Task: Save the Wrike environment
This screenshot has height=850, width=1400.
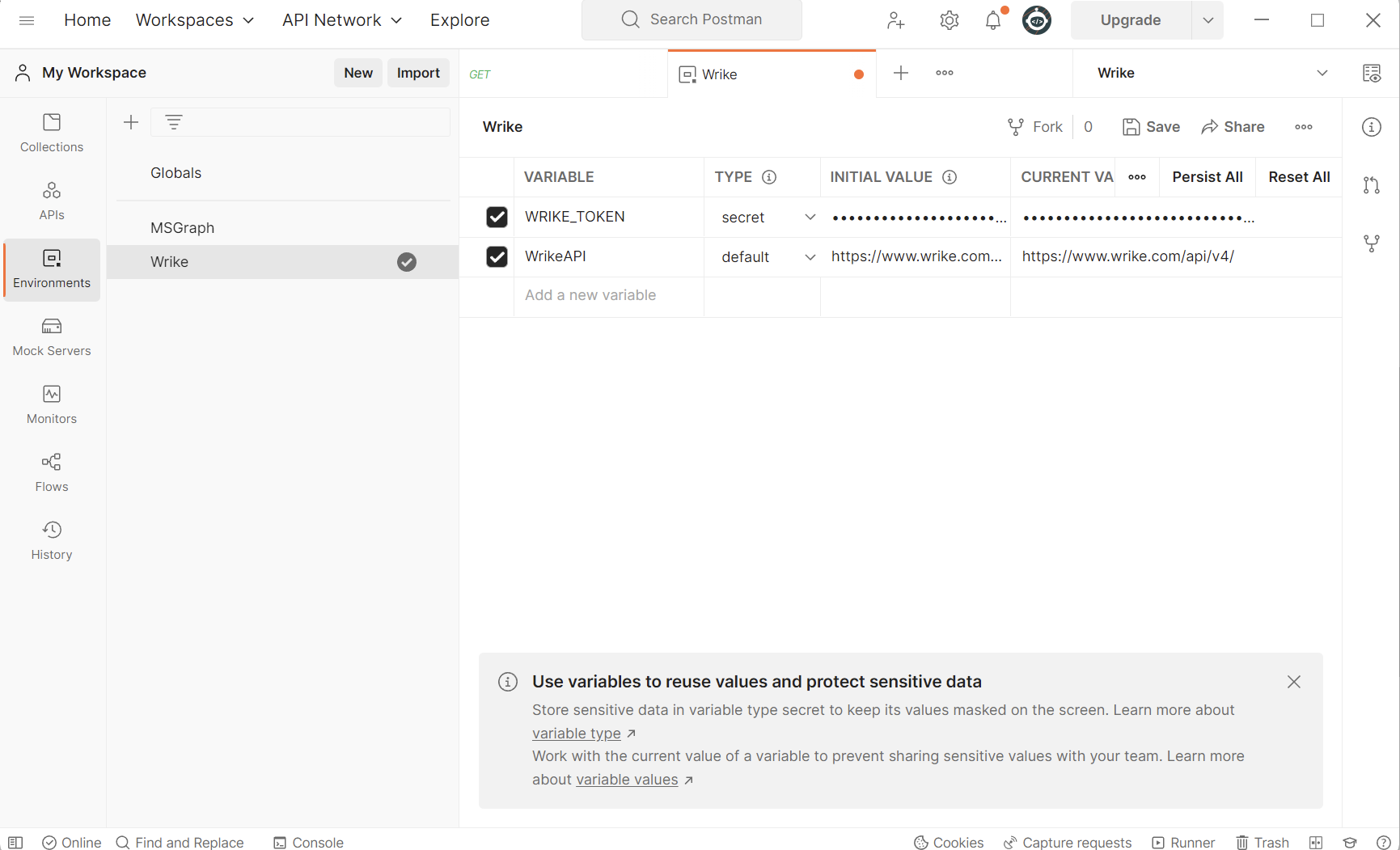Action: (1152, 127)
